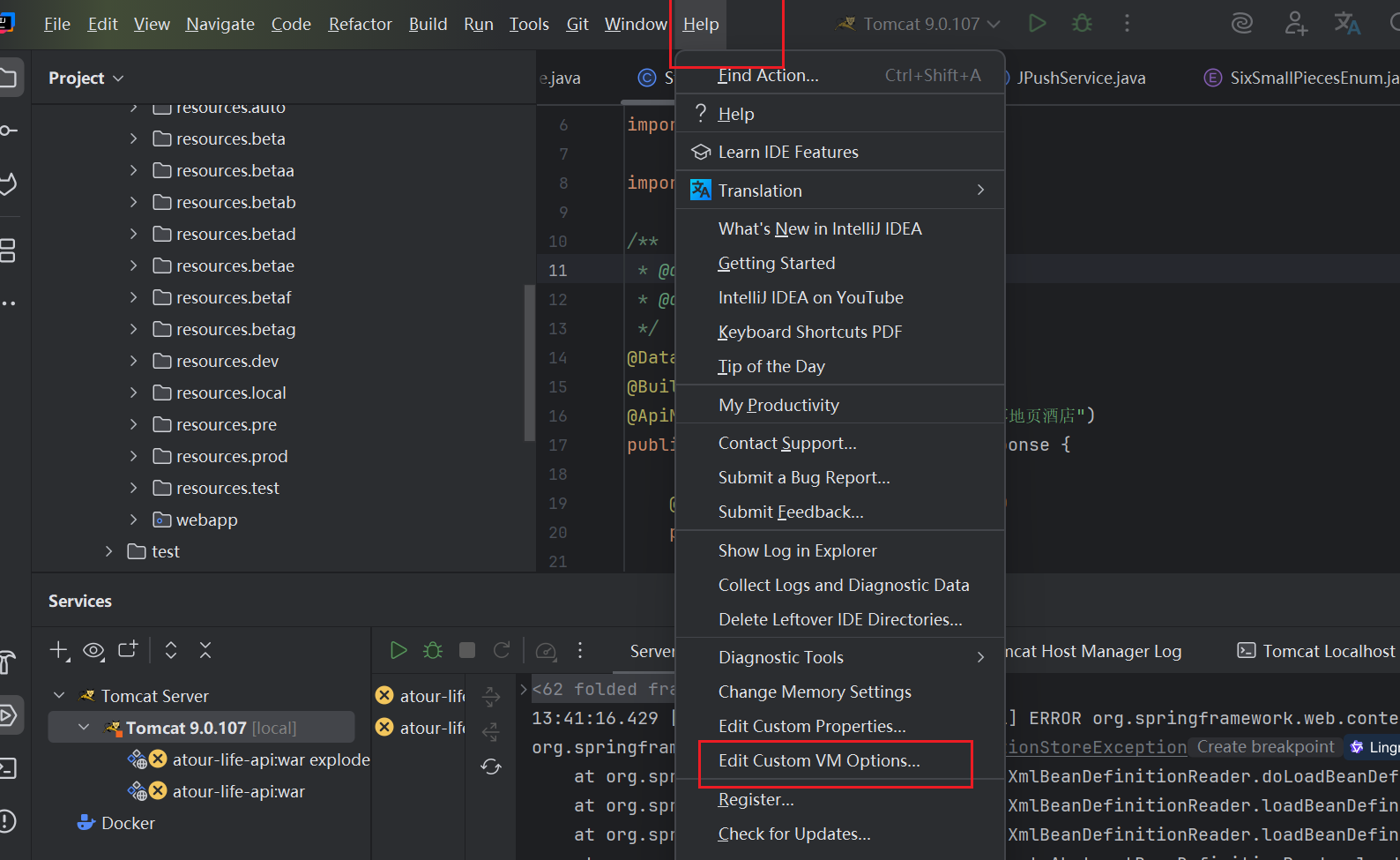Open the Commit tool window sidebar icon

tap(8, 131)
